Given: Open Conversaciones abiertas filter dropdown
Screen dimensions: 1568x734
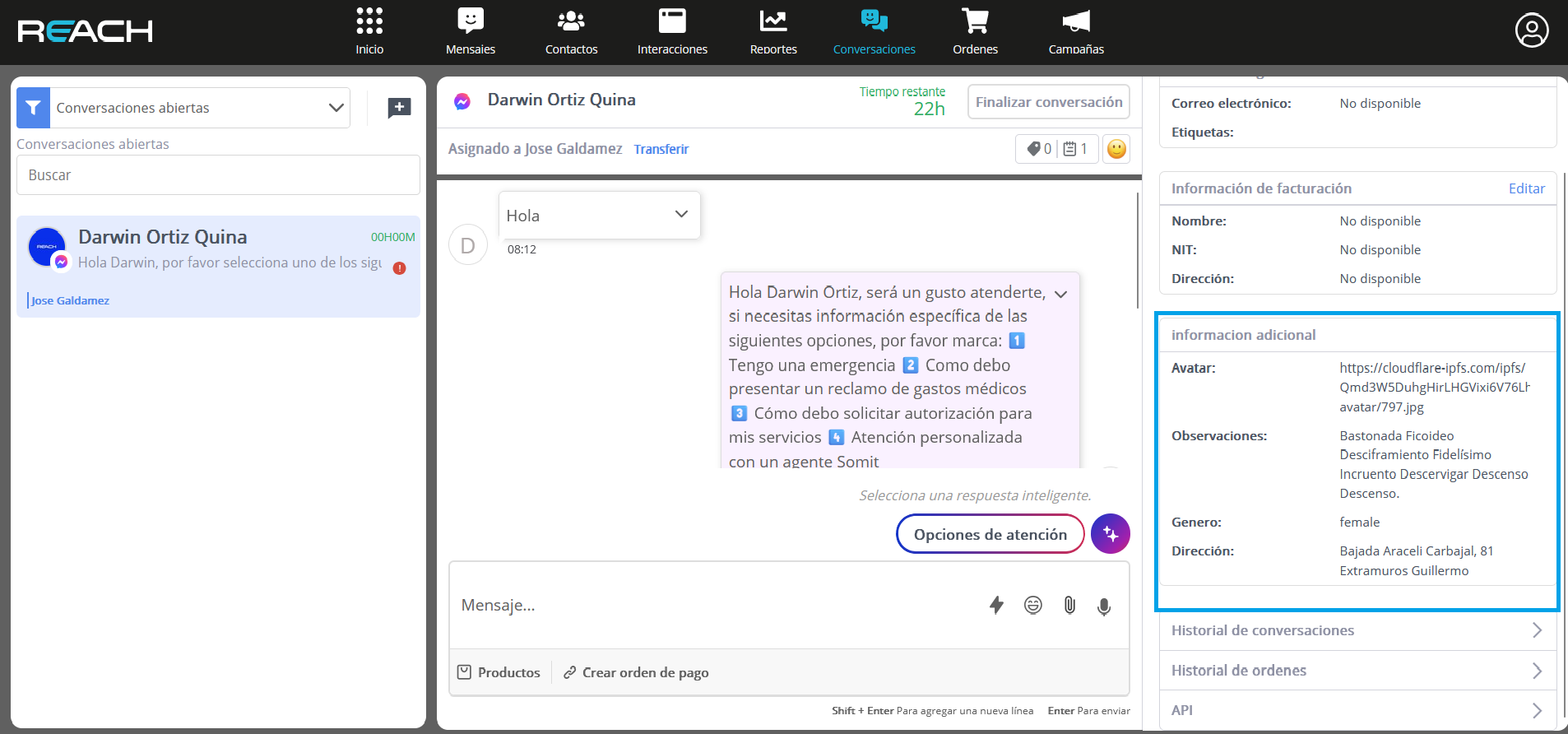Looking at the screenshot, I should (x=200, y=108).
